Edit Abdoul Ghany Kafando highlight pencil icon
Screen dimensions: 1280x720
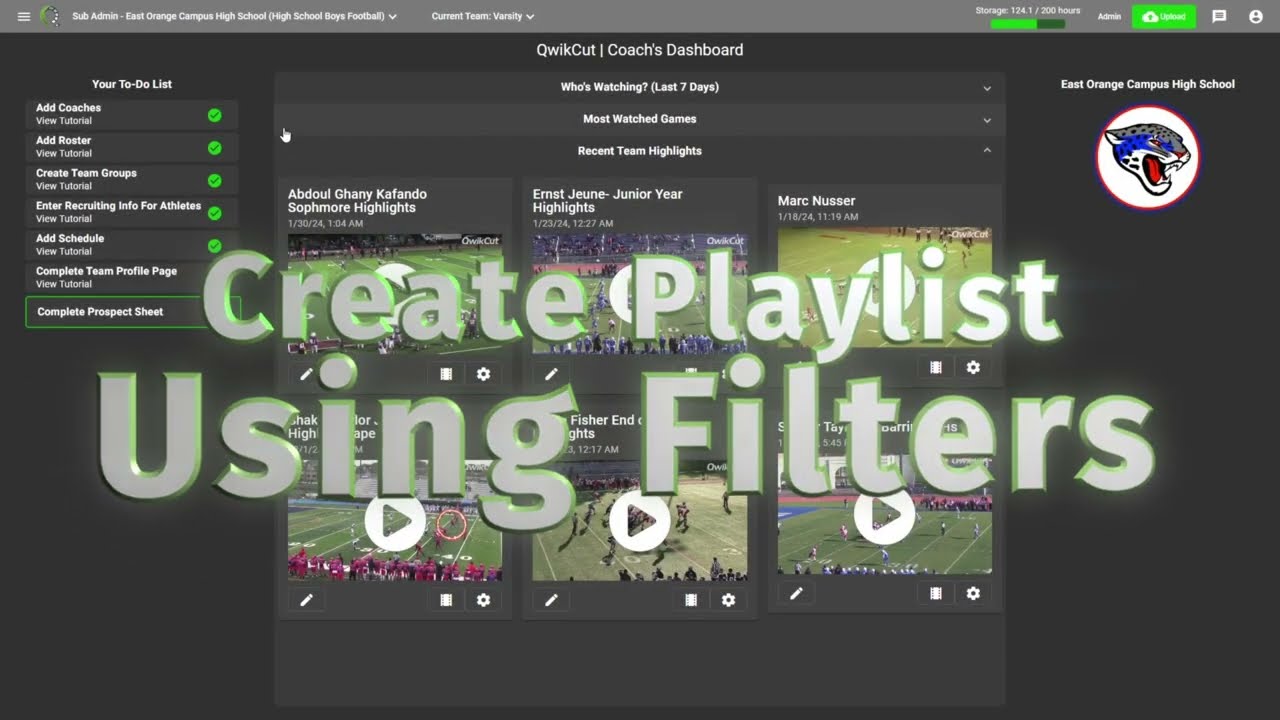[307, 374]
